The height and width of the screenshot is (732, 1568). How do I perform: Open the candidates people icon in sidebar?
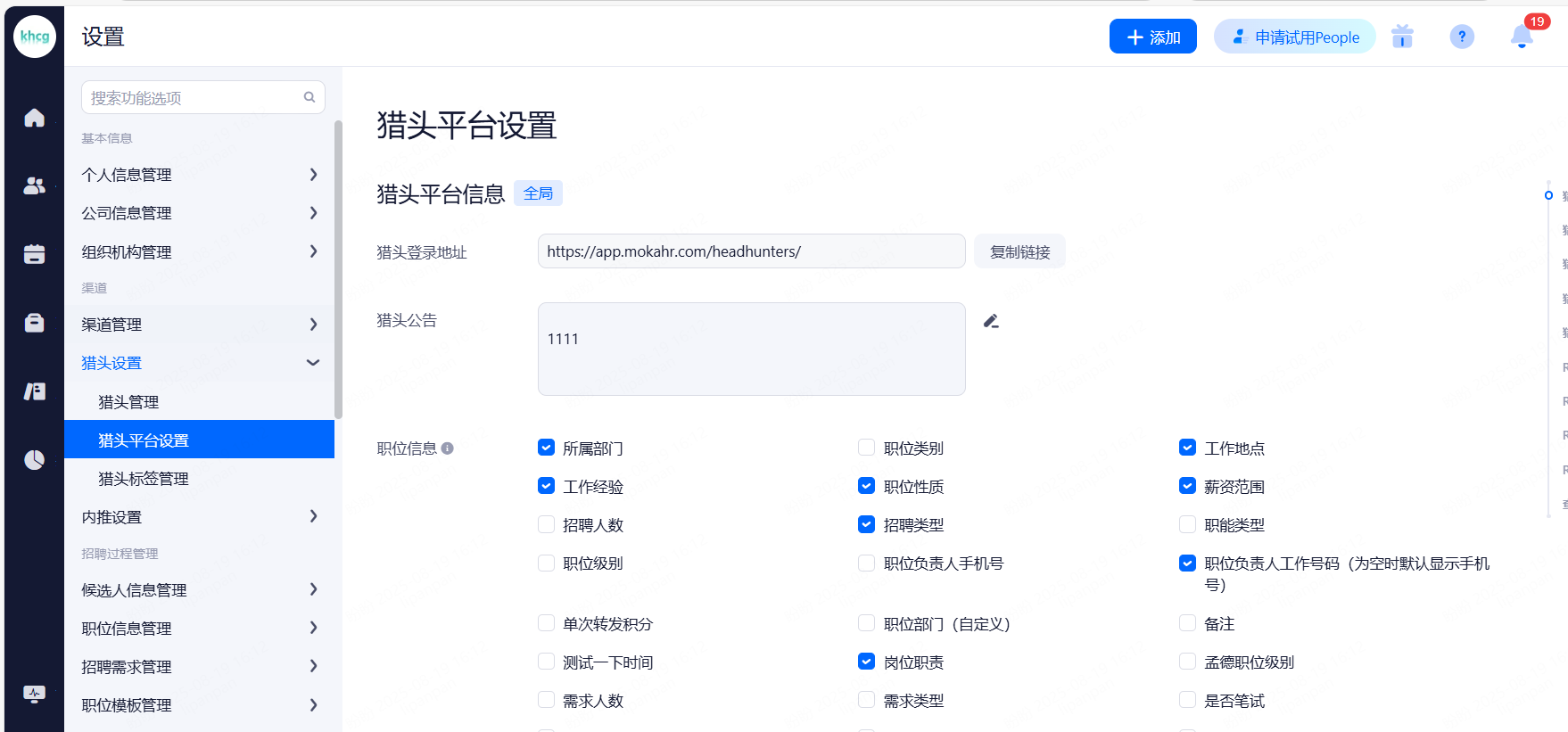[34, 185]
